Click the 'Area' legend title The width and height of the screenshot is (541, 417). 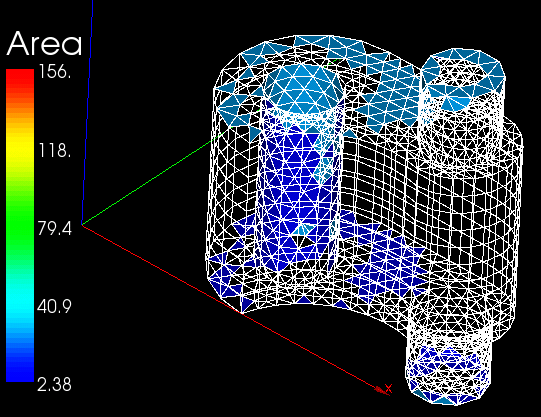44,43
